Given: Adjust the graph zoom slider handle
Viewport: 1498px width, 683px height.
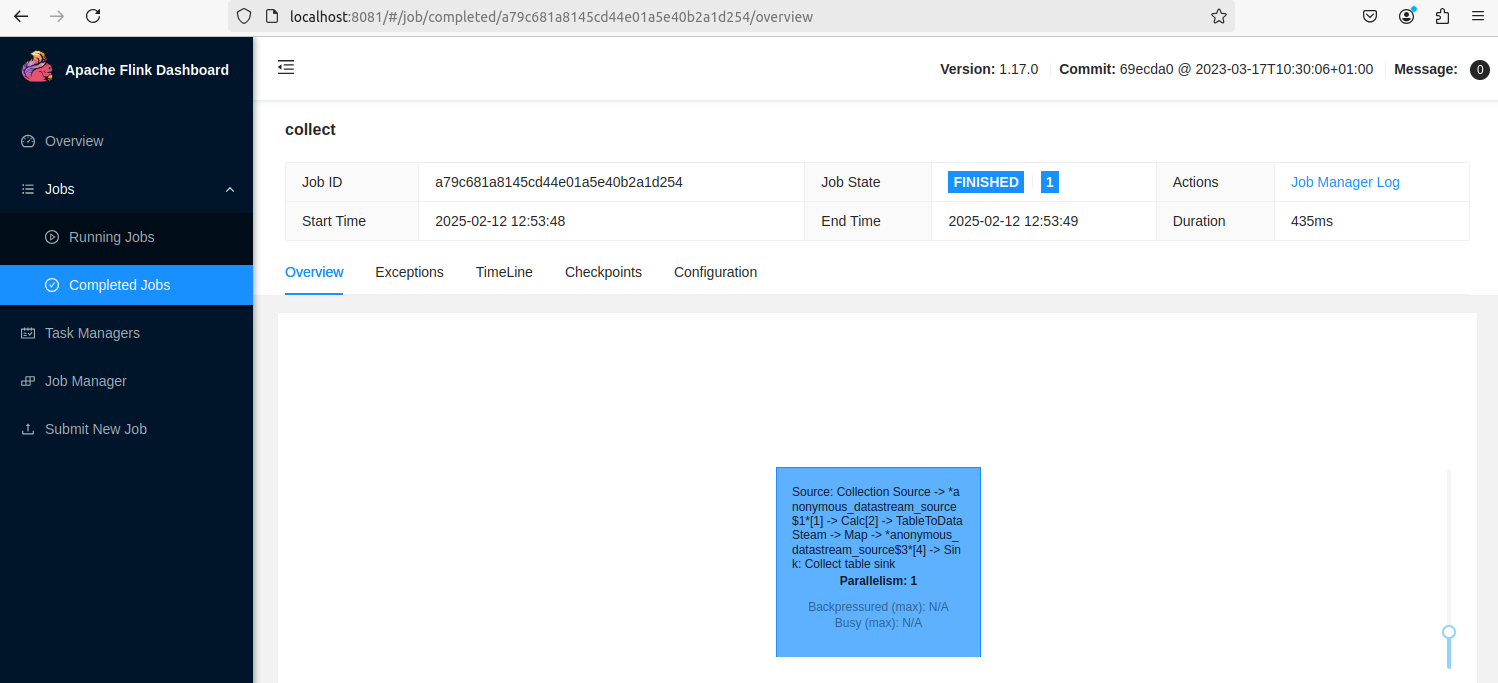Looking at the screenshot, I should 1448,632.
